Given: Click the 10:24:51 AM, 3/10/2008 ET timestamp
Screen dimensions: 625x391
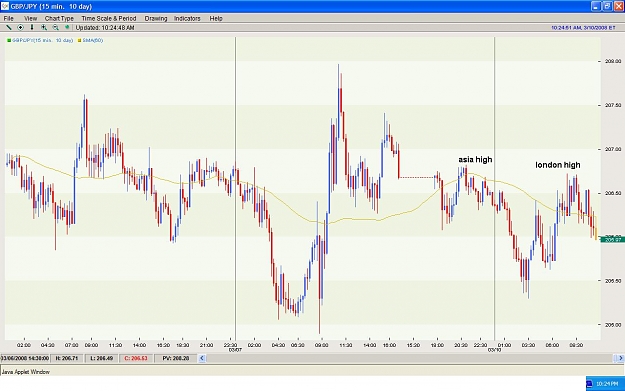Looking at the screenshot, I should coord(583,28).
